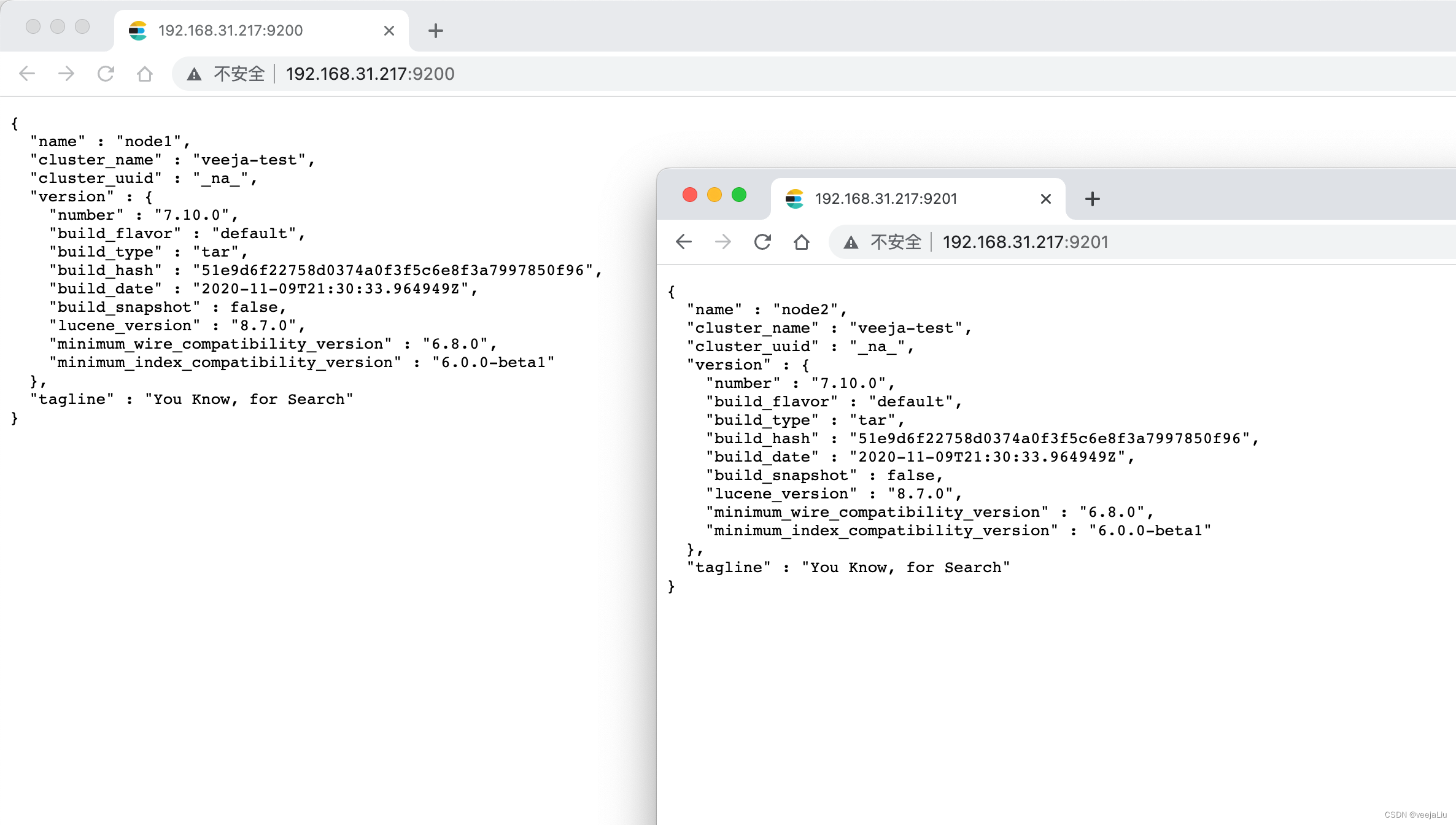The height and width of the screenshot is (825, 1456).
Task: Reload the 9201 page
Action: (x=762, y=242)
